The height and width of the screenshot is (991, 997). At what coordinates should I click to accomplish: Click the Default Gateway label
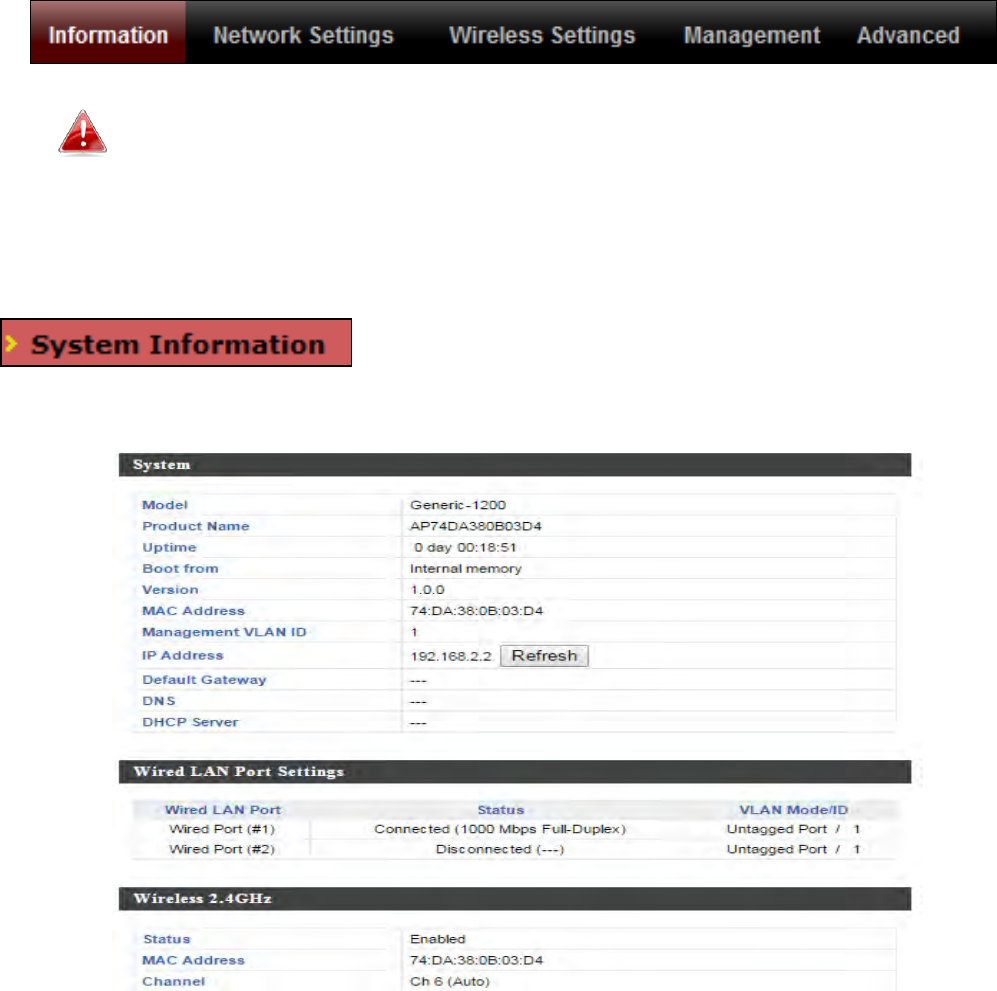(204, 680)
